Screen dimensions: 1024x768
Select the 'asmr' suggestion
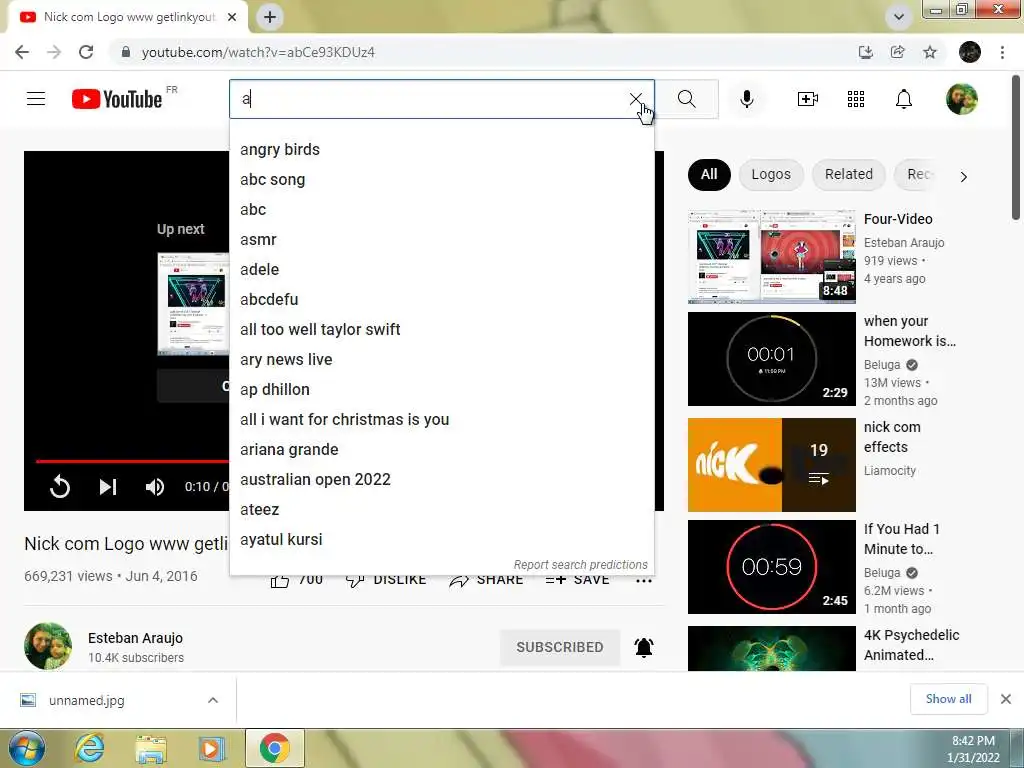441,240
